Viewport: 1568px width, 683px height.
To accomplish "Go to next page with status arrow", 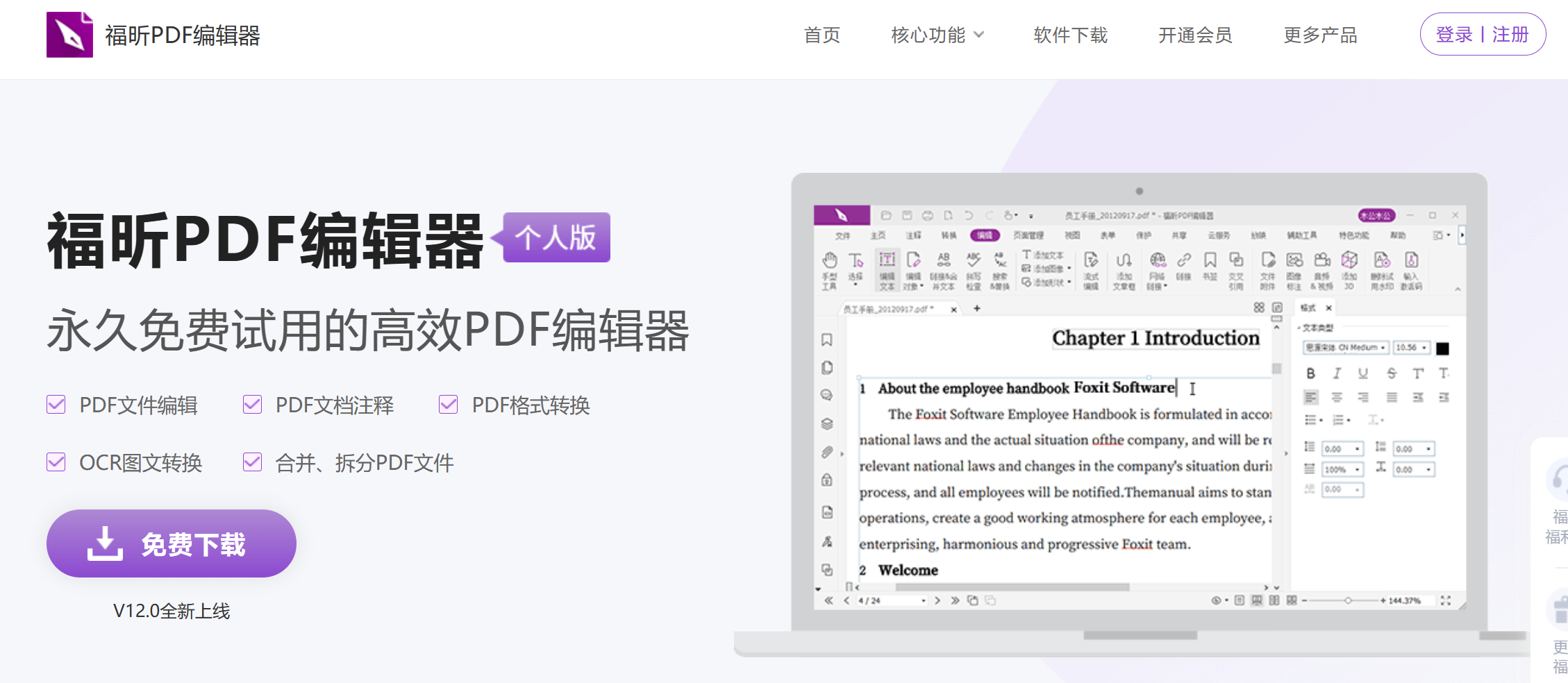I will [x=937, y=600].
